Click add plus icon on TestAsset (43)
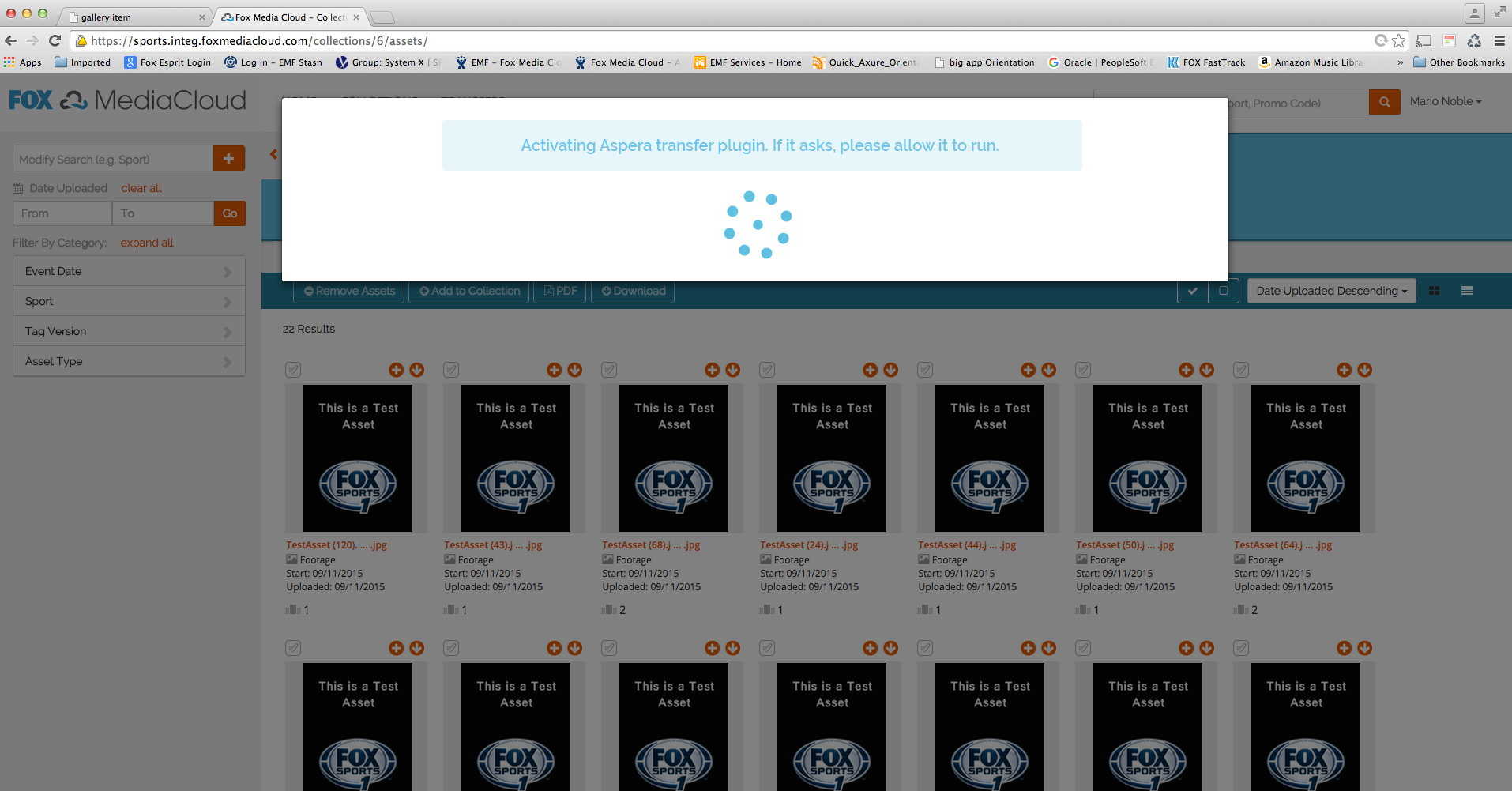 click(x=554, y=370)
